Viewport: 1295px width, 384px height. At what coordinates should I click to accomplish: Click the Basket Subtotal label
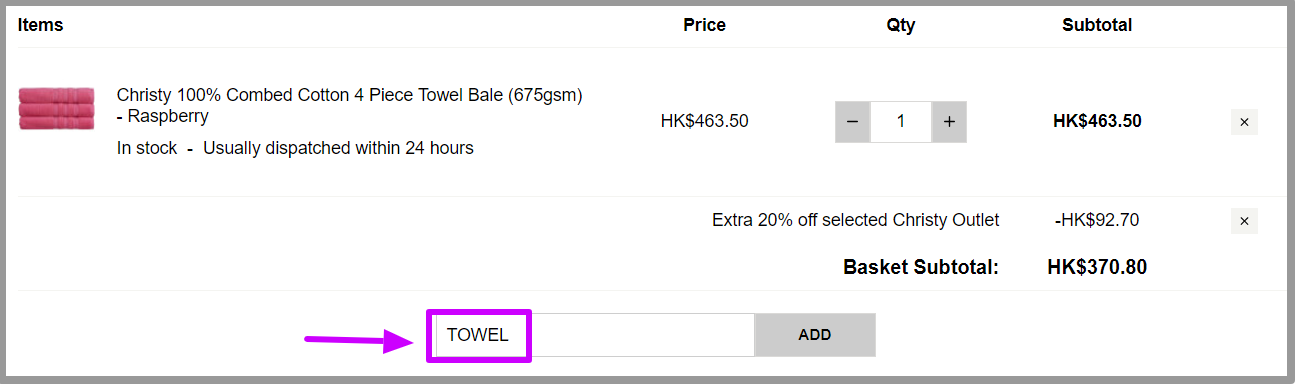point(921,267)
